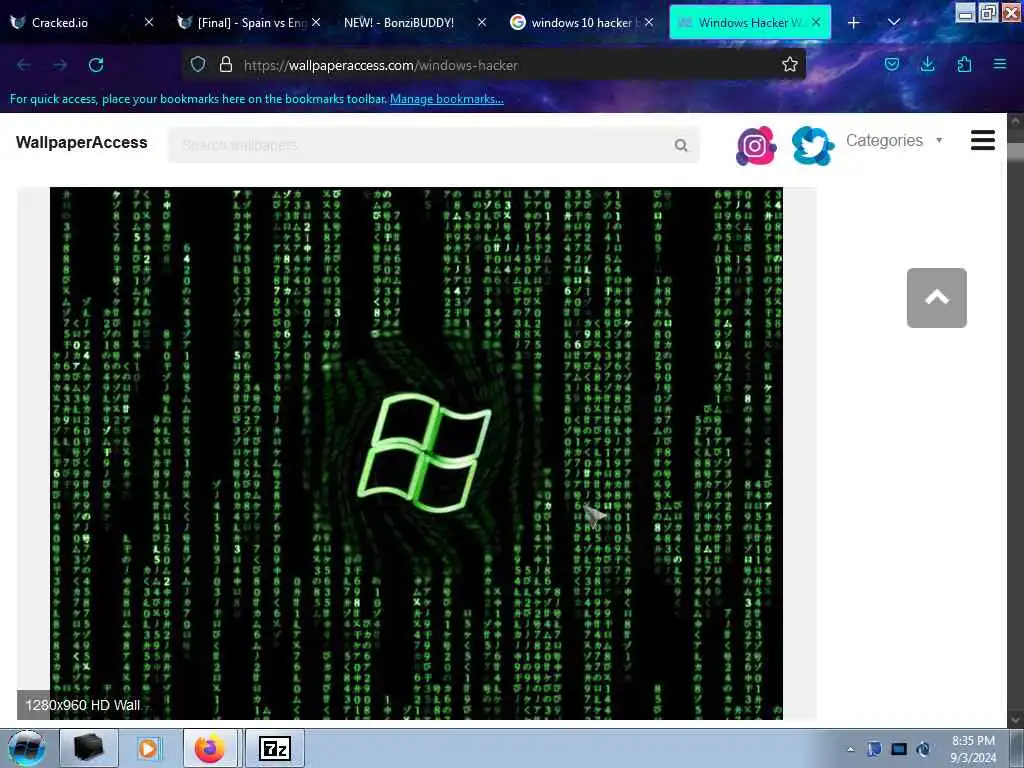Open the extensions puzzle icon

(x=964, y=64)
